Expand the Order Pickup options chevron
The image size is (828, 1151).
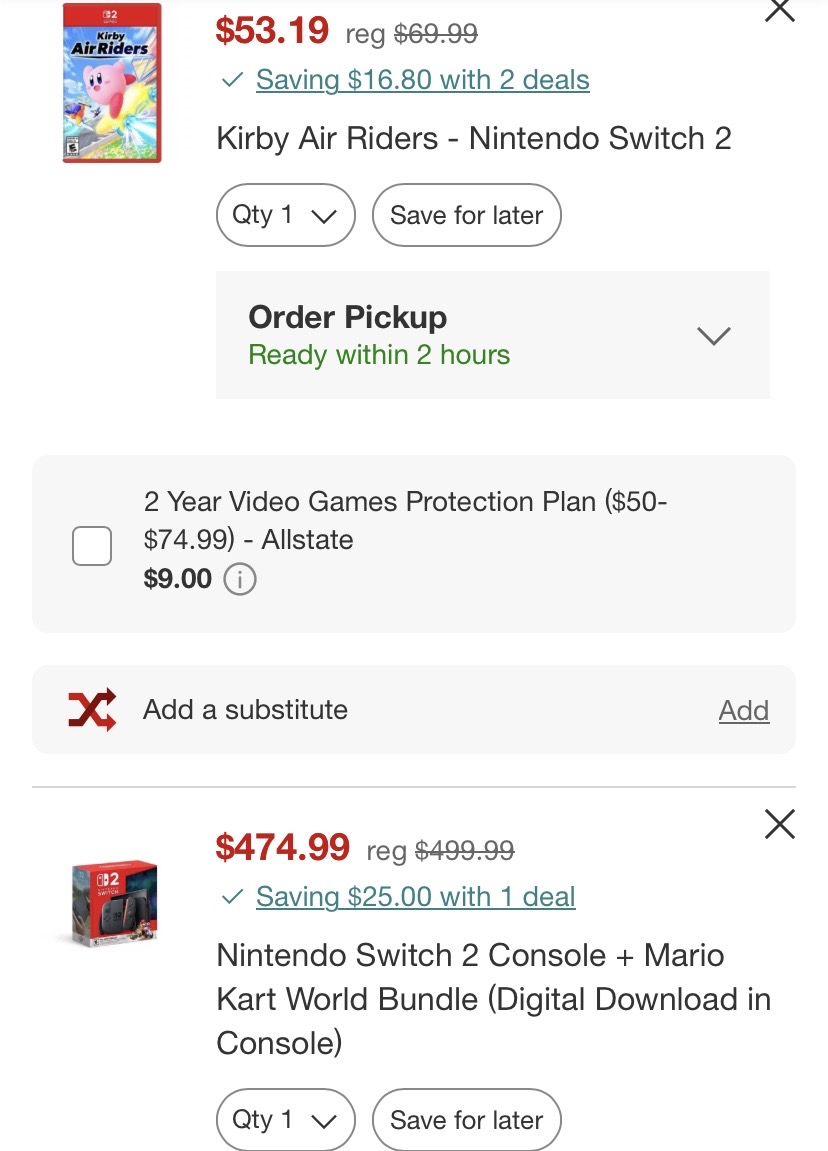click(x=714, y=335)
